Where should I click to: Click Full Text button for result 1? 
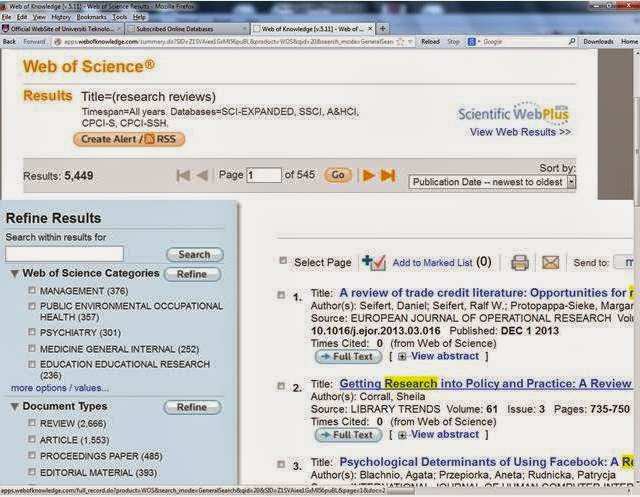(x=348, y=357)
